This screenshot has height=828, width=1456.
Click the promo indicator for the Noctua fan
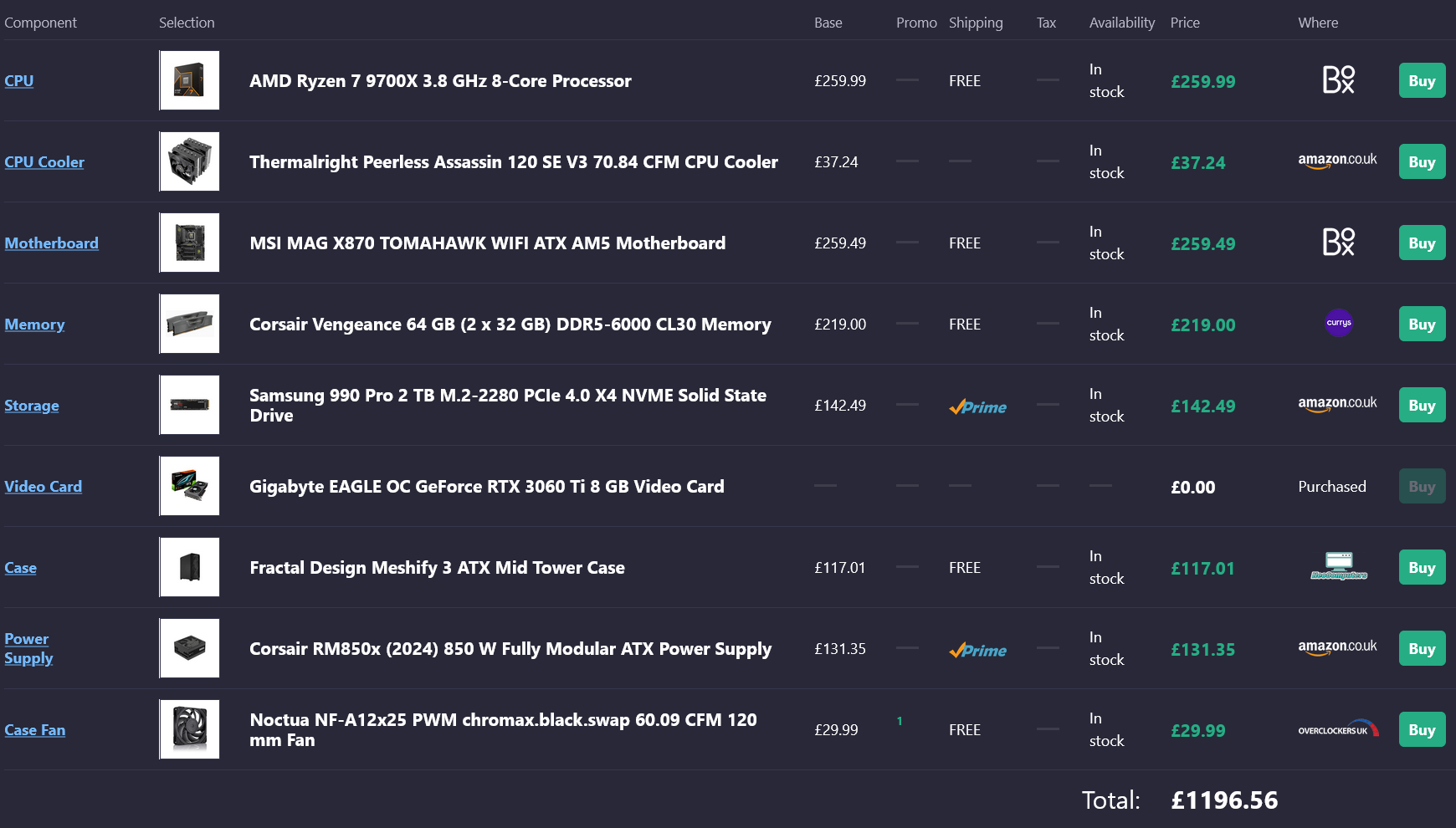point(900,721)
